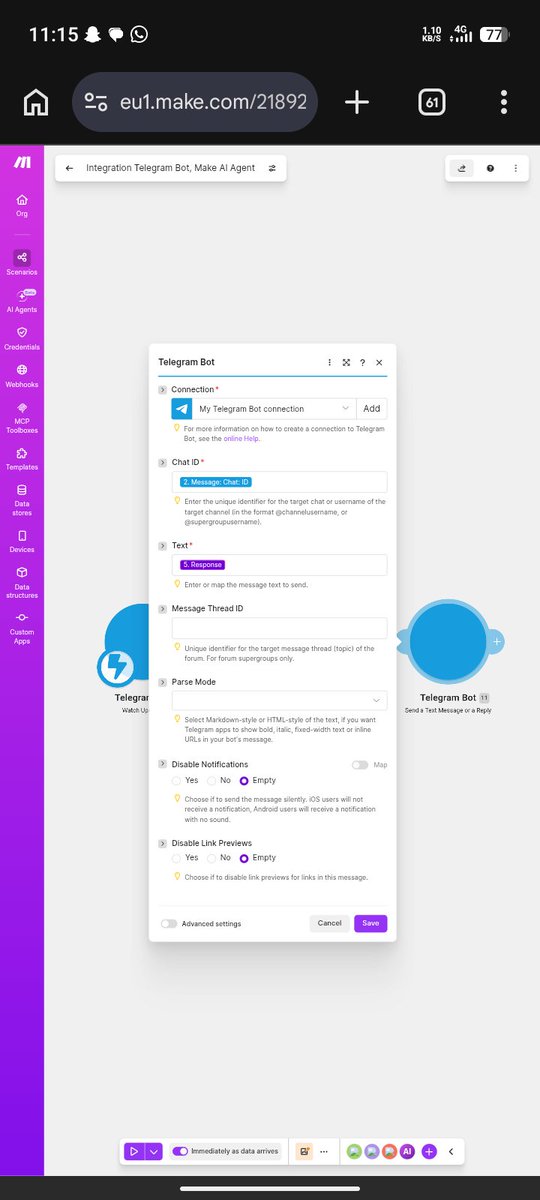Screen dimensions: 540x1200
Task: Expand the Chat ID field toggle
Action: coord(162,462)
